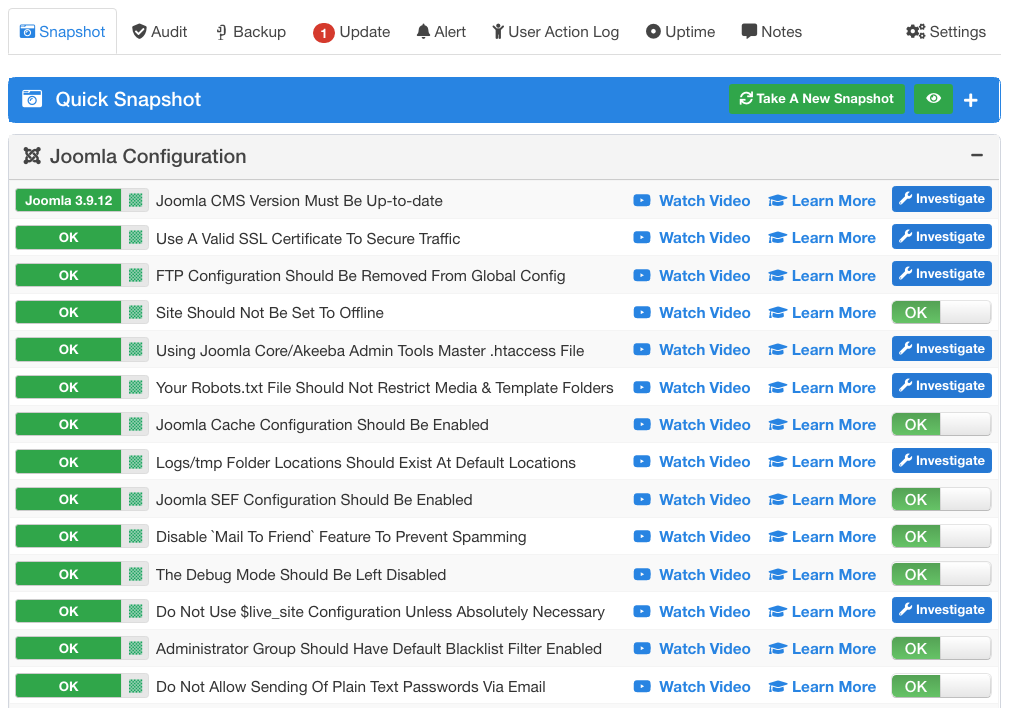Click the red update notification badge
Viewport: 1009px width, 708px height.
coord(323,33)
